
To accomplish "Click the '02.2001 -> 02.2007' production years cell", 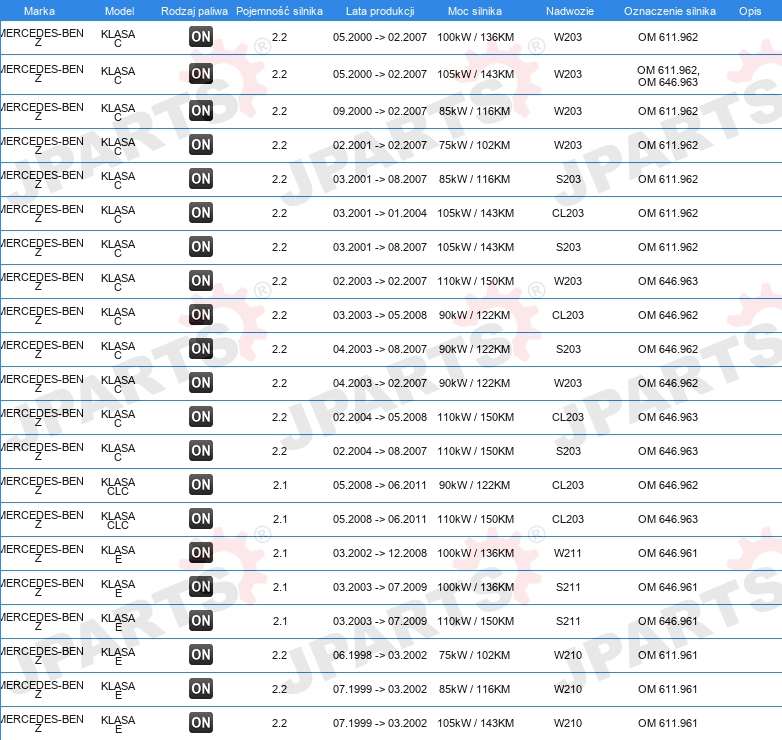I will coord(380,145).
